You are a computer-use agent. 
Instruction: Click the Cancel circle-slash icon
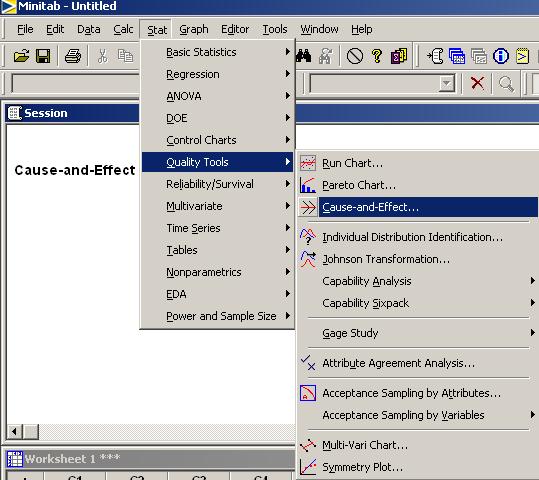click(355, 56)
